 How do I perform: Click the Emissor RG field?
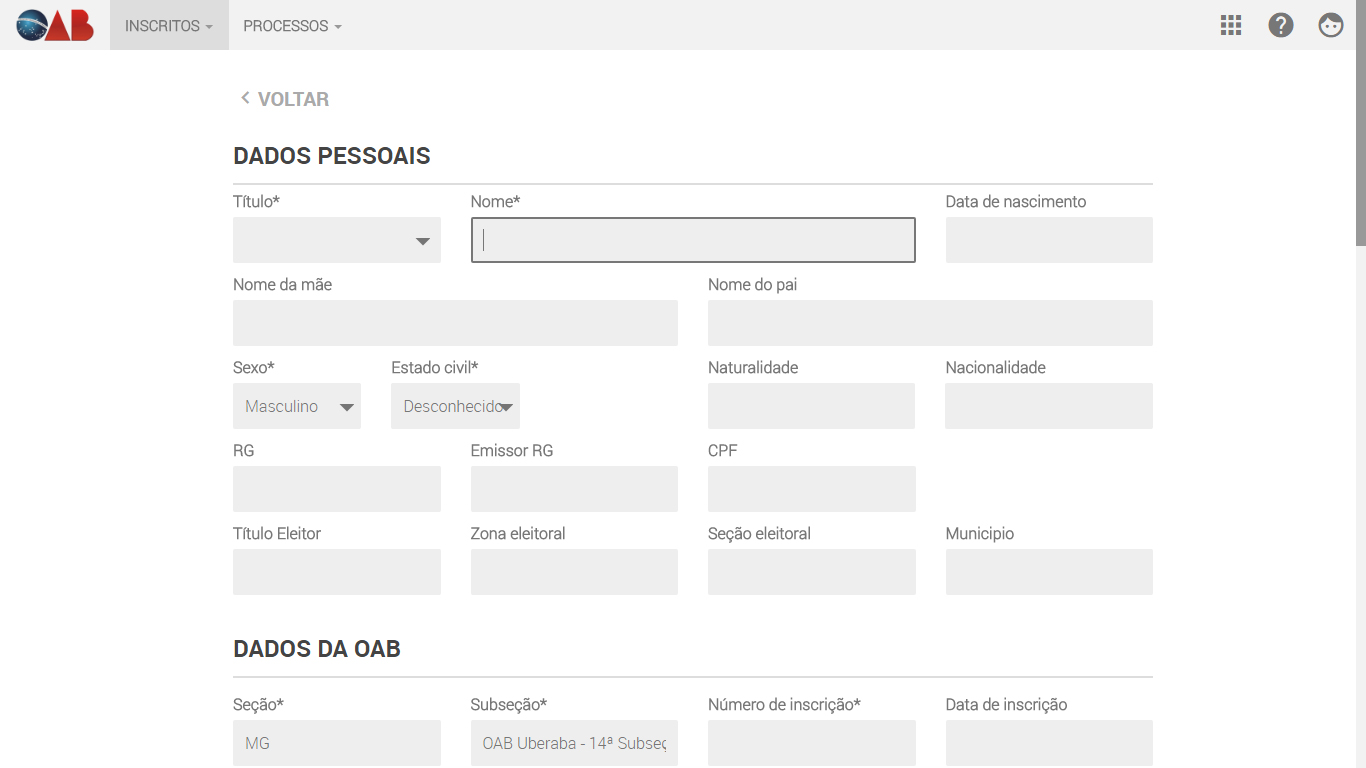click(x=574, y=489)
